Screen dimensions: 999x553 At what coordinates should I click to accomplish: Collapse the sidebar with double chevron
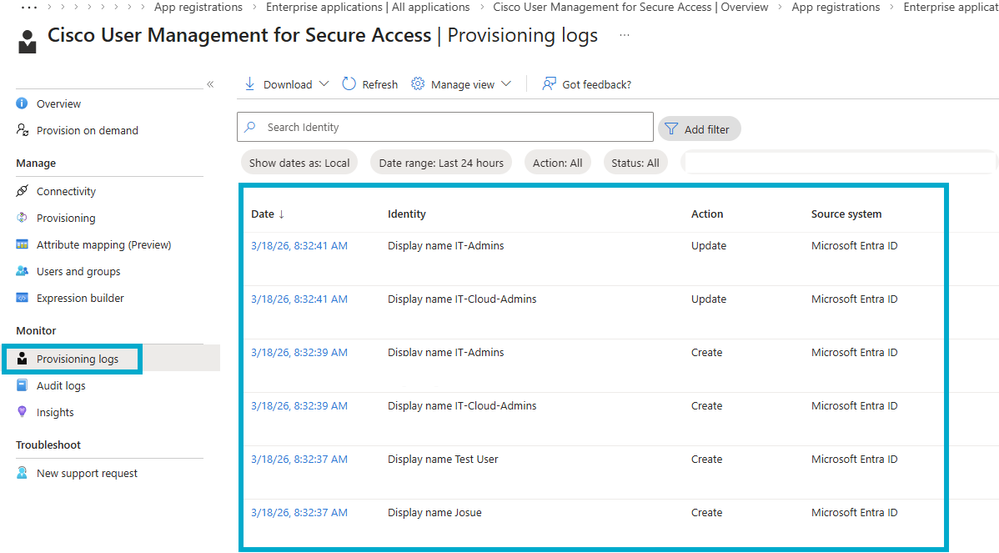point(210,84)
